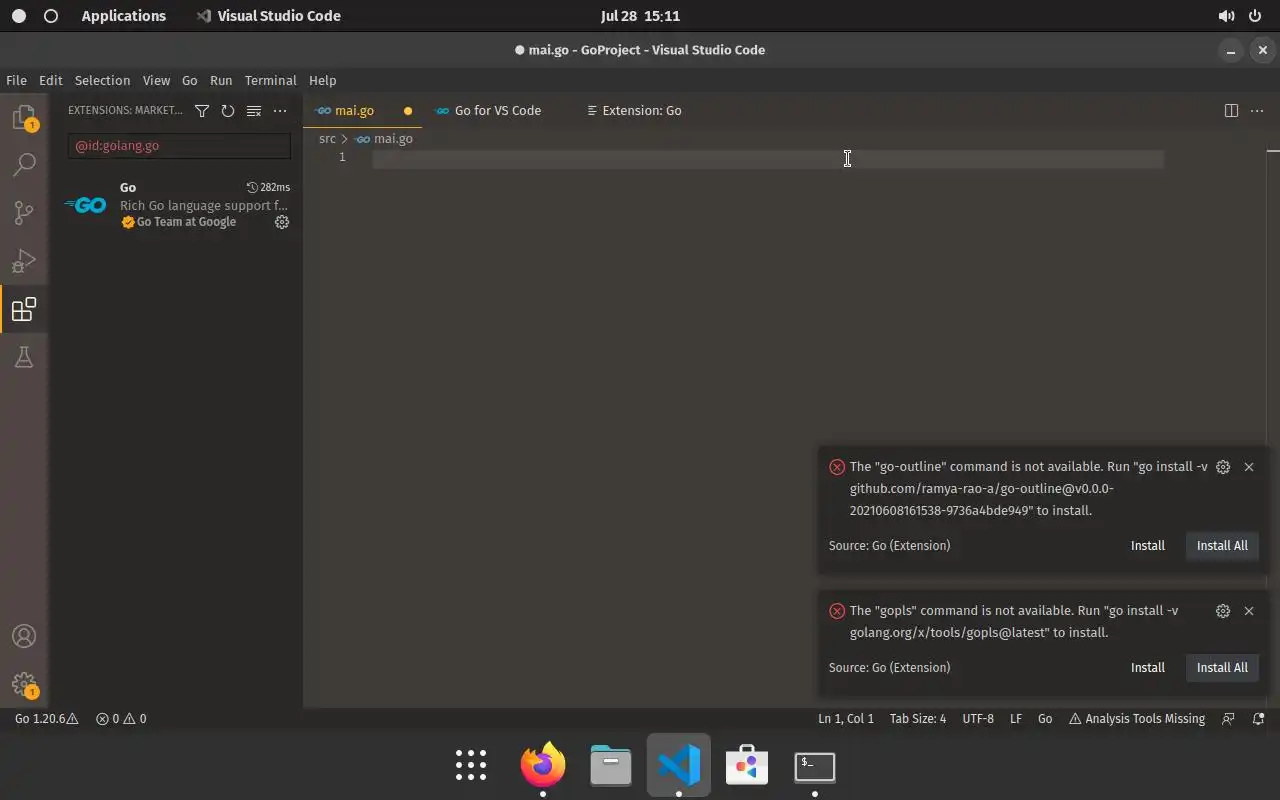This screenshot has height=800, width=1280.
Task: Open the Edit menu
Action: tap(50, 80)
